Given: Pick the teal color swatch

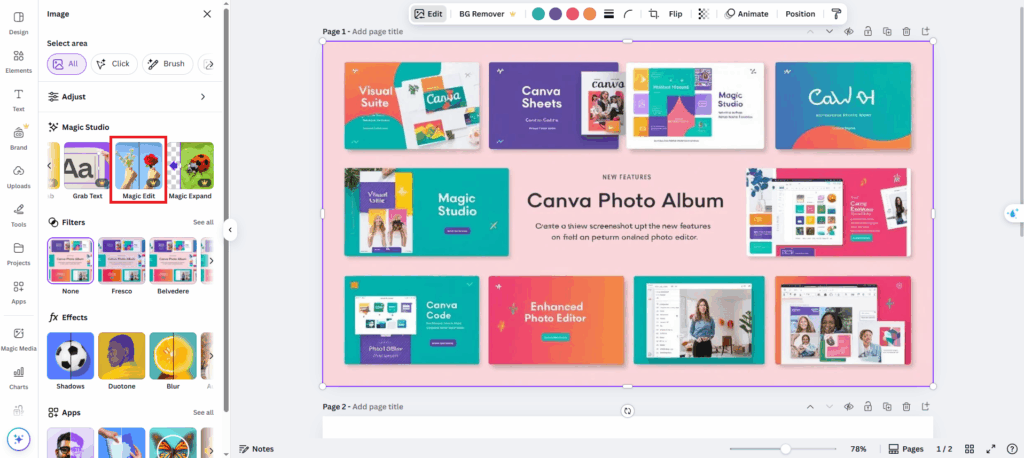Looking at the screenshot, I should tap(538, 14).
